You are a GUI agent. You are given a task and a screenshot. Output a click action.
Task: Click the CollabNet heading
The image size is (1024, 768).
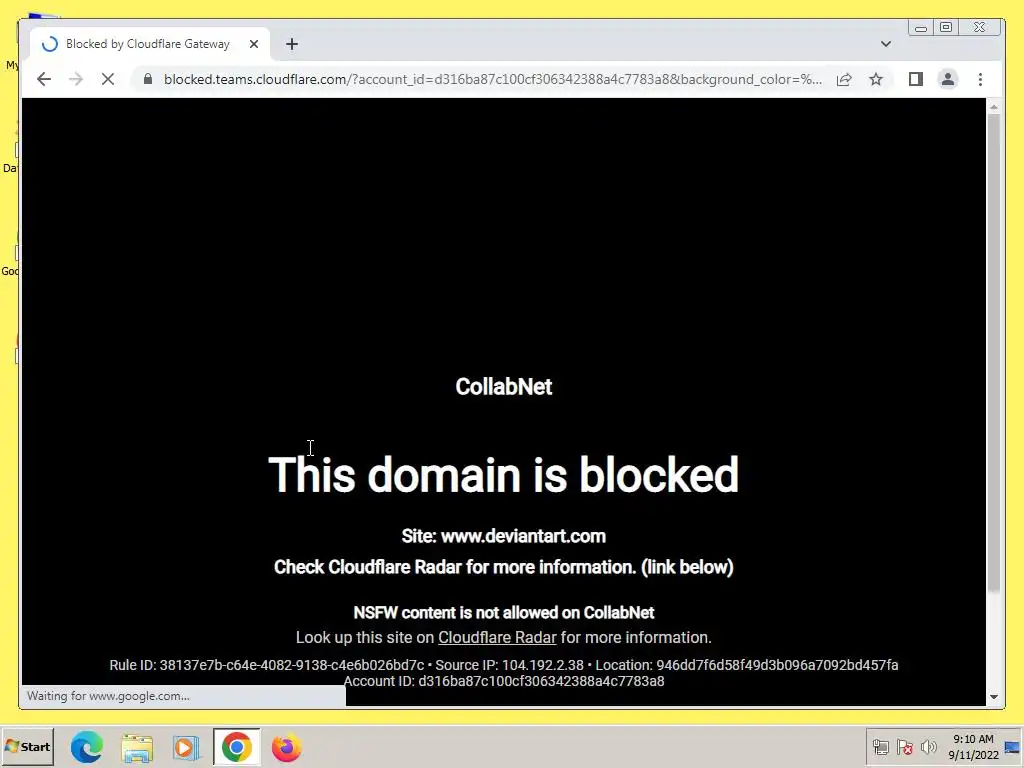click(x=504, y=387)
